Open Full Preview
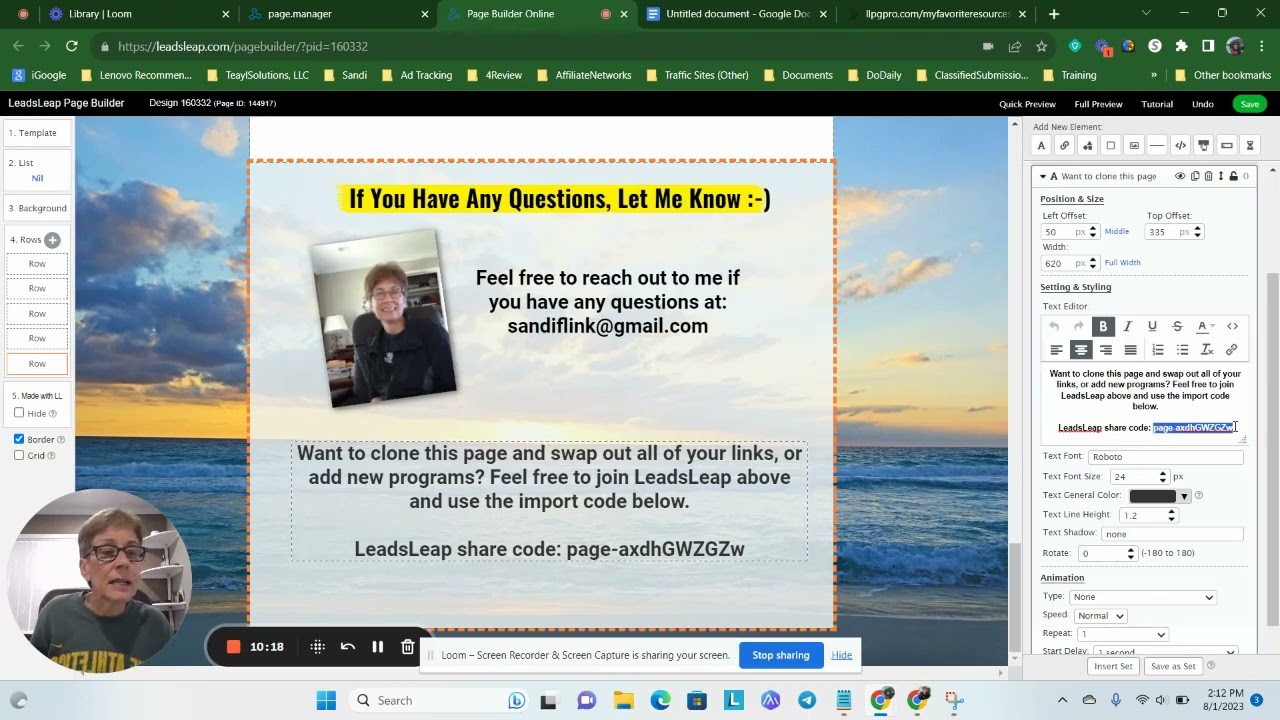The image size is (1280, 720). (x=1098, y=104)
